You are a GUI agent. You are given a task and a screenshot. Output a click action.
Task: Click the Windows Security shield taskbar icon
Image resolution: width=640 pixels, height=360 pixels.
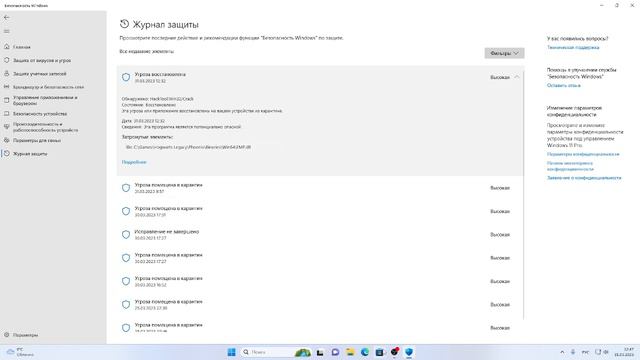pyautogui.click(x=409, y=352)
